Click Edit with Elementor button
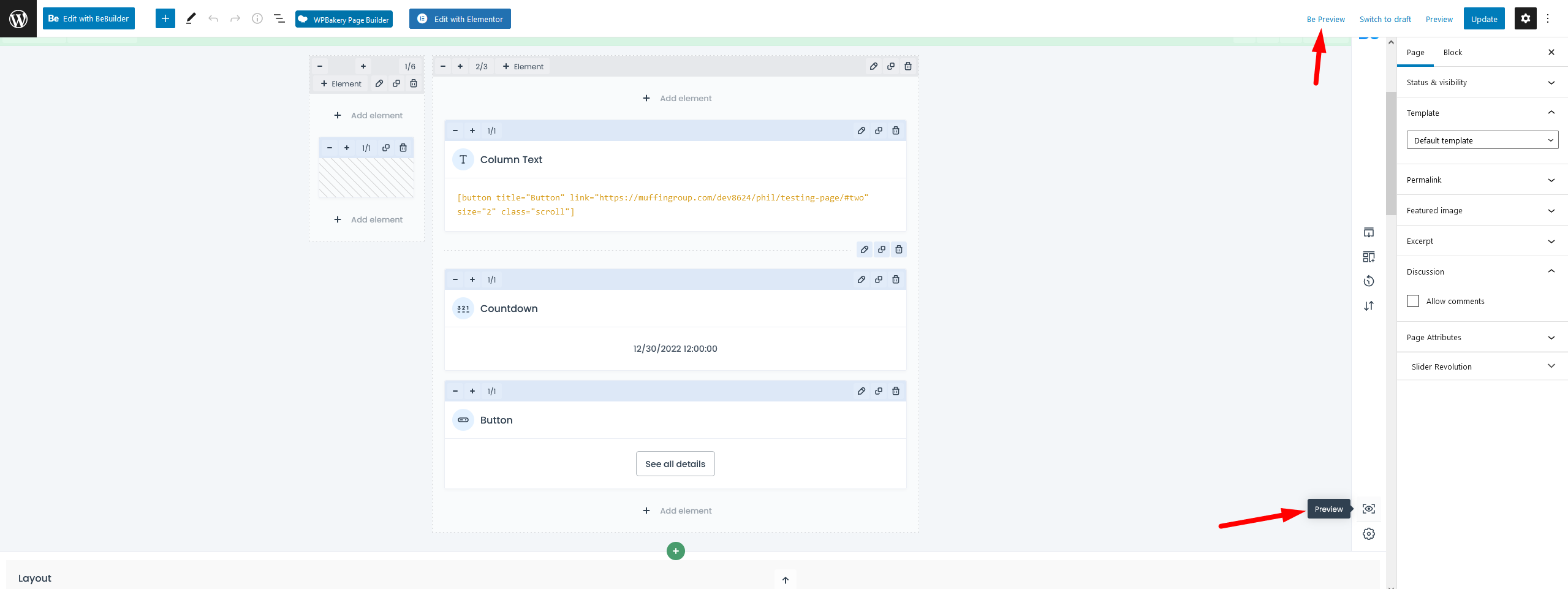The image size is (1568, 589). [x=460, y=19]
